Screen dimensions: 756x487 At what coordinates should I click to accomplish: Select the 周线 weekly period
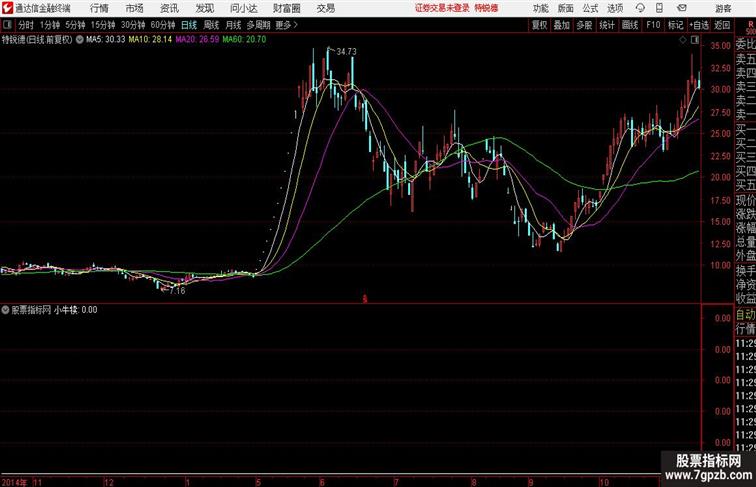click(x=211, y=25)
